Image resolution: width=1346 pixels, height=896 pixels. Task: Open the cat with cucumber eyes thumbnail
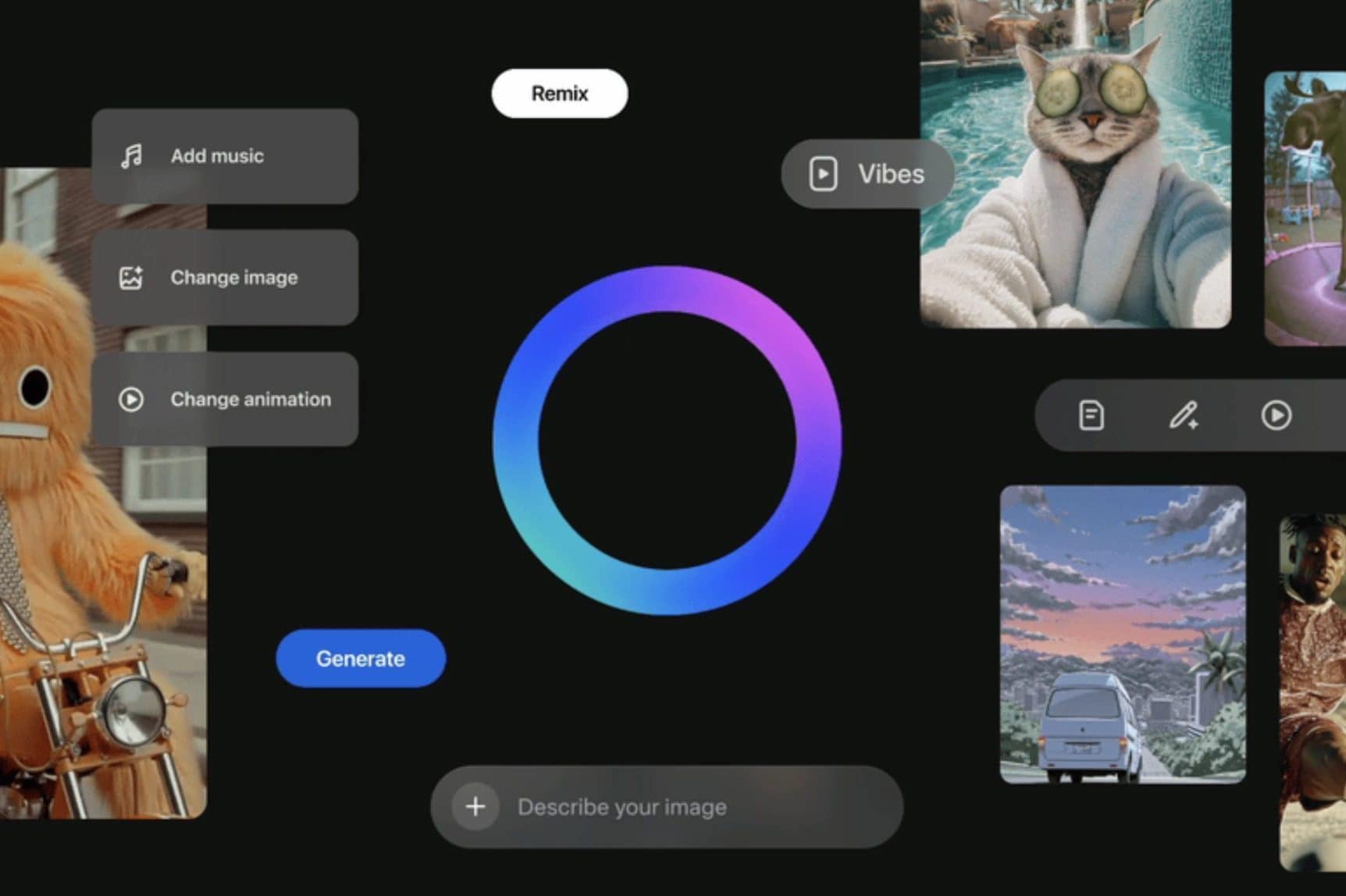[1075, 164]
